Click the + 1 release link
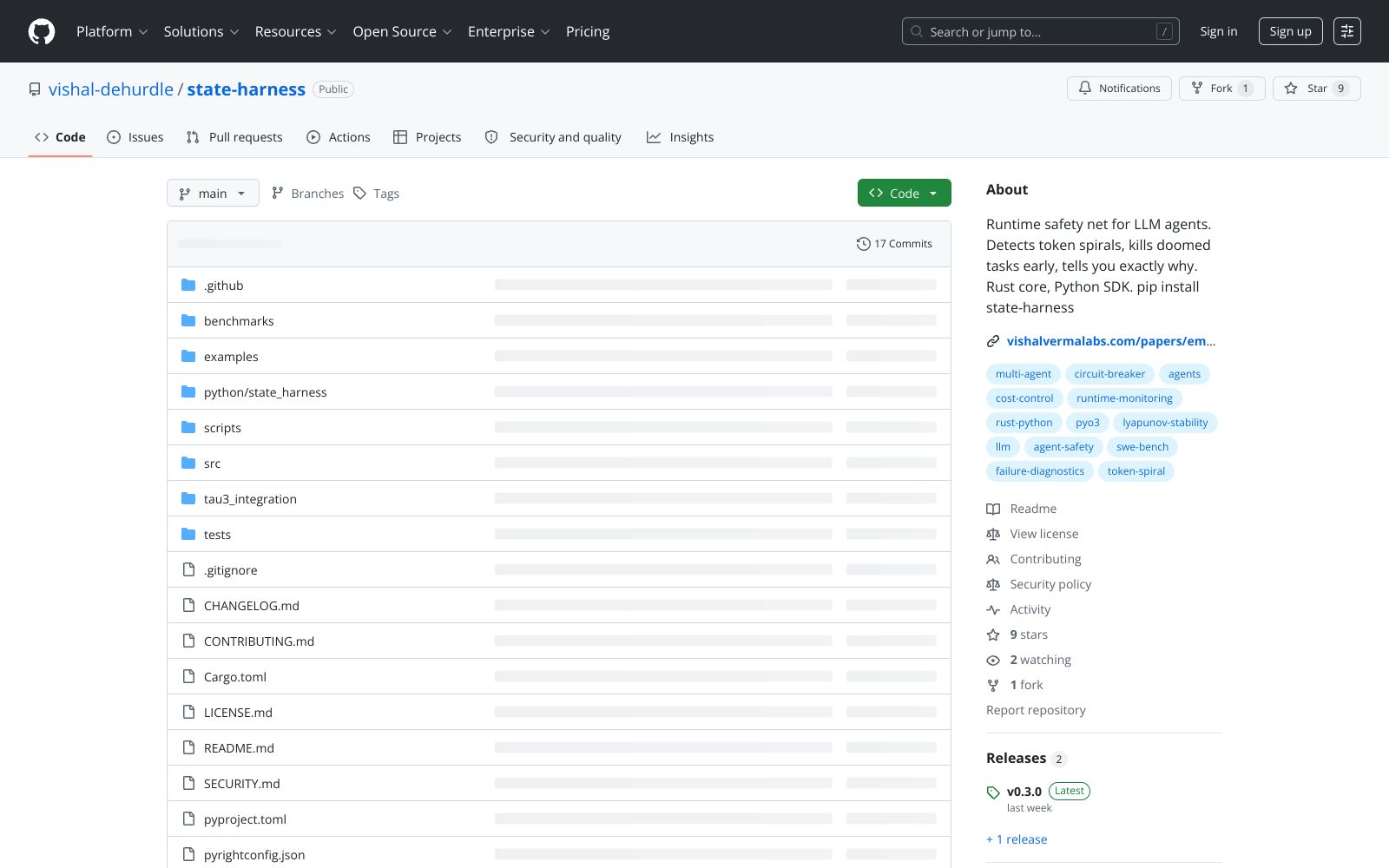 [1017, 839]
